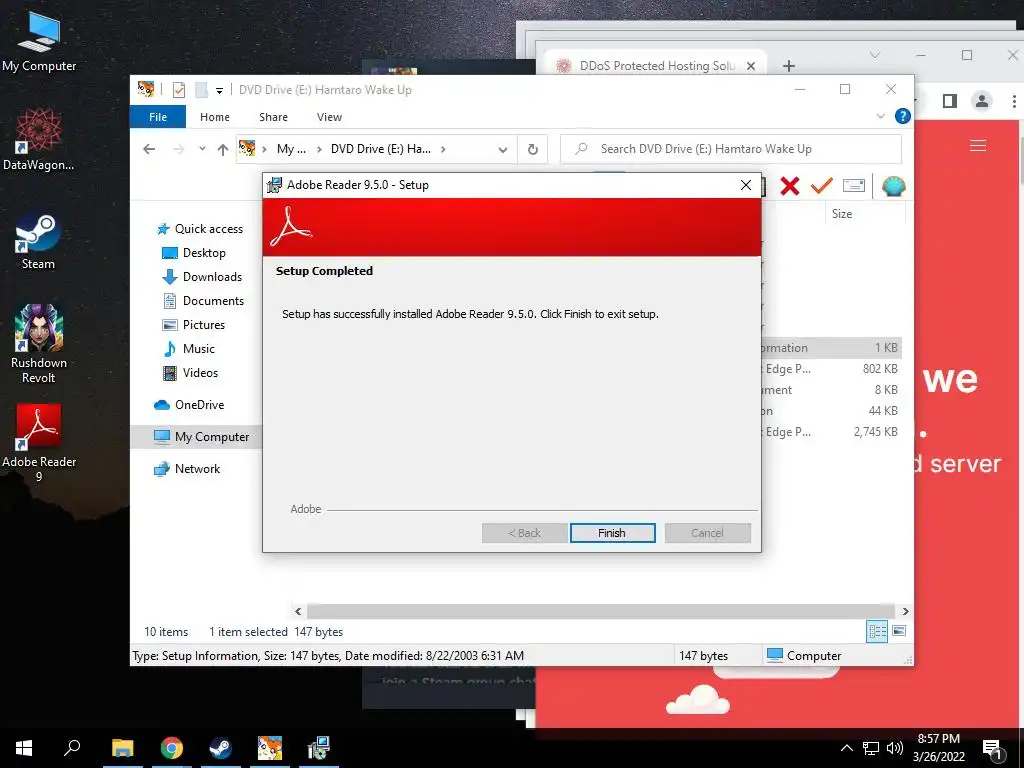Screen dimensions: 1024x768
Task: Click the globe shell icon in toolbar
Action: (893, 186)
